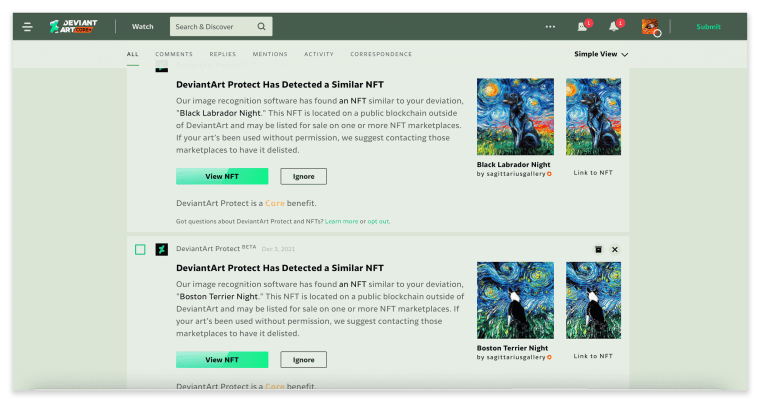Click the Submit button
The height and width of the screenshot is (403, 760).
coord(708,27)
